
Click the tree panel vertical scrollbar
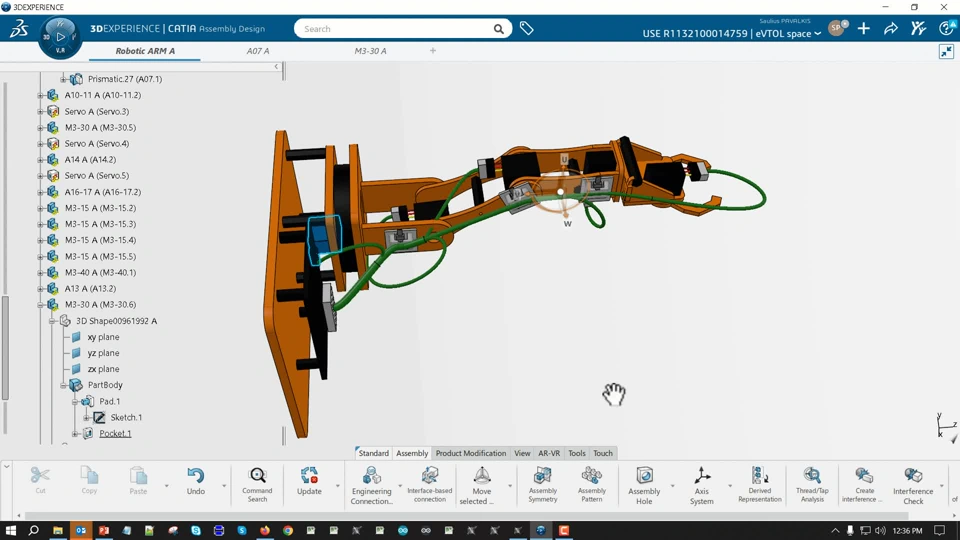[6, 348]
